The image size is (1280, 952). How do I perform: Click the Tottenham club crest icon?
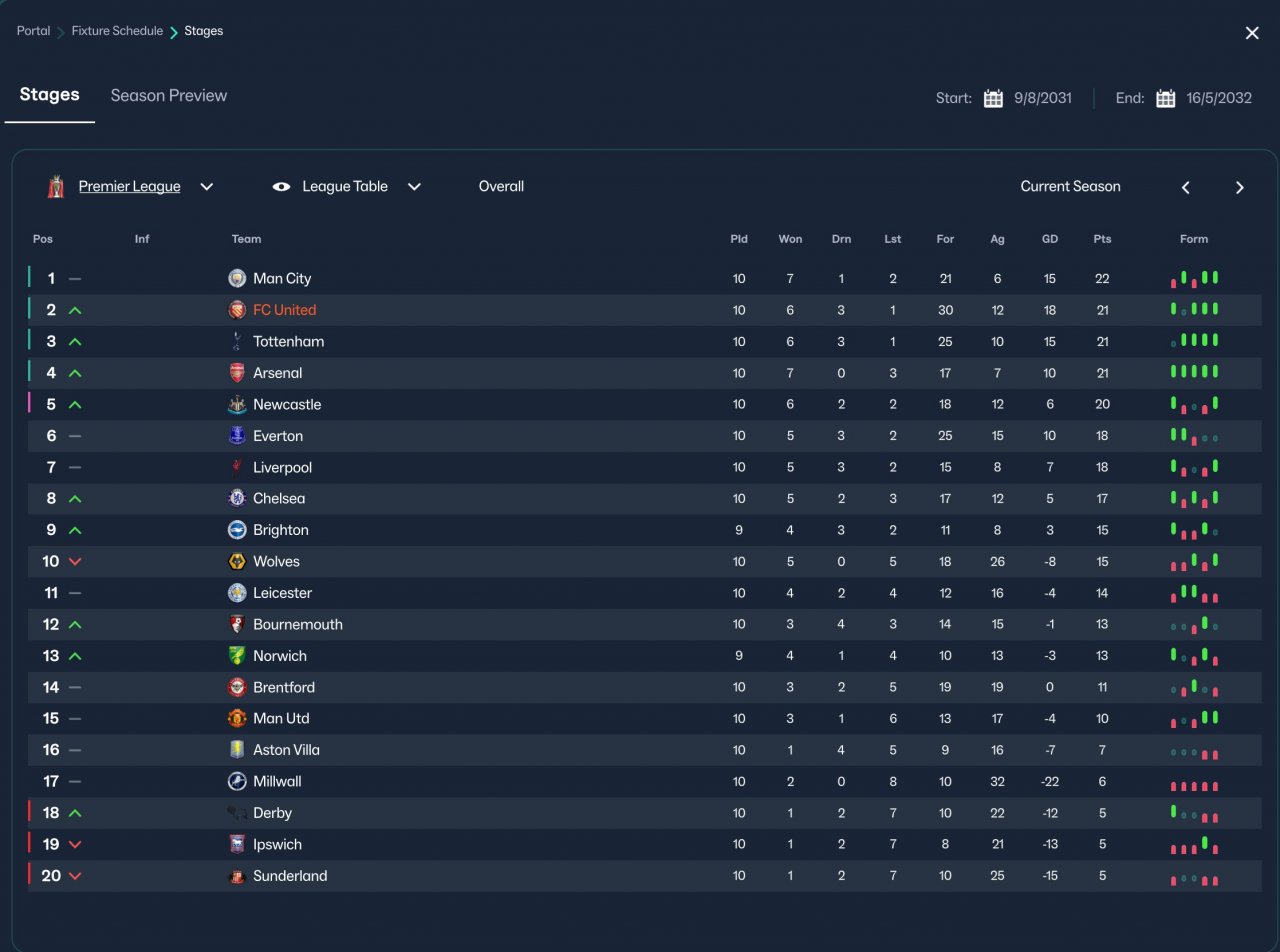(x=237, y=341)
